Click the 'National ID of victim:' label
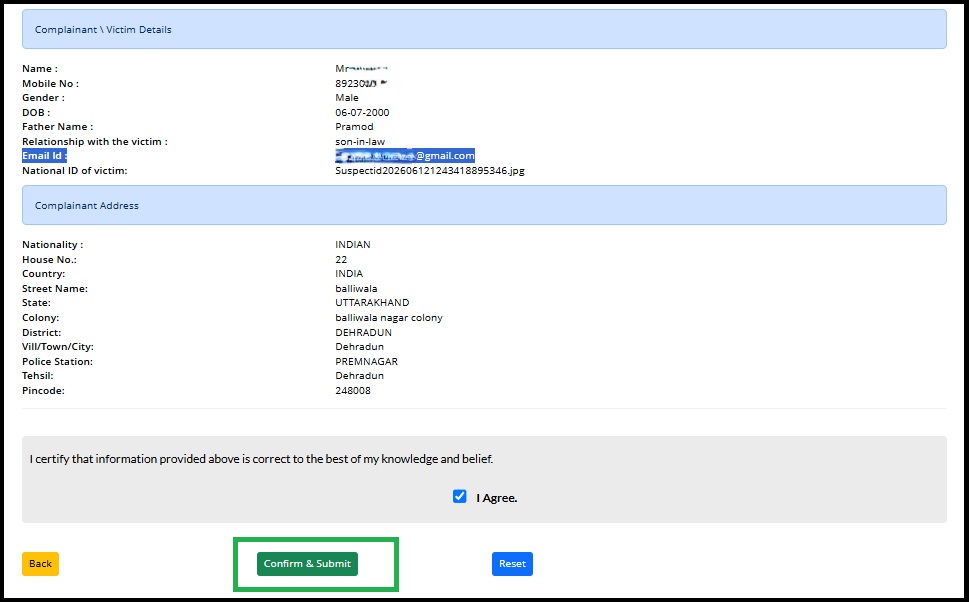969x602 pixels. pos(75,171)
